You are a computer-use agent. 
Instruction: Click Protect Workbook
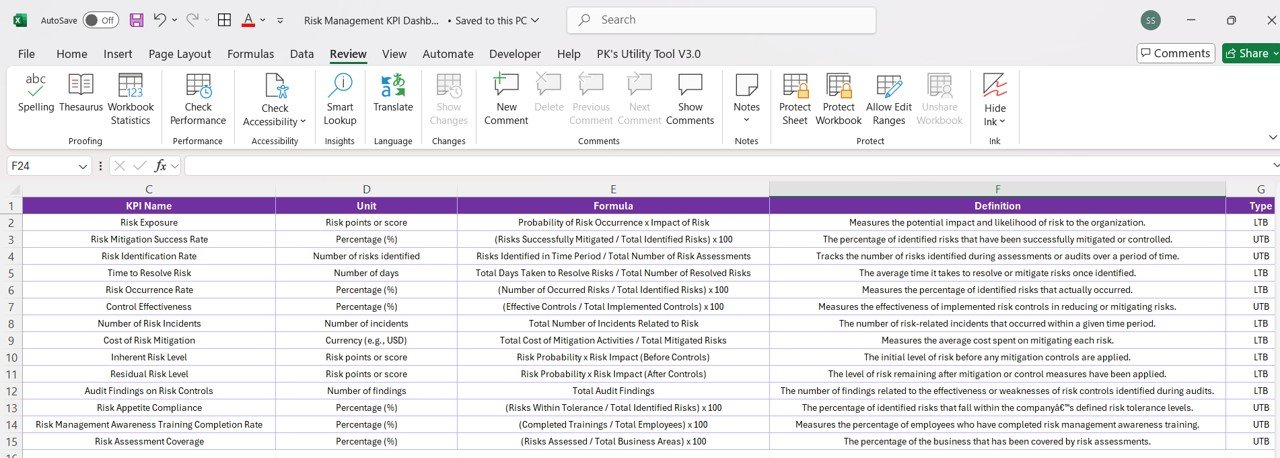(838, 97)
